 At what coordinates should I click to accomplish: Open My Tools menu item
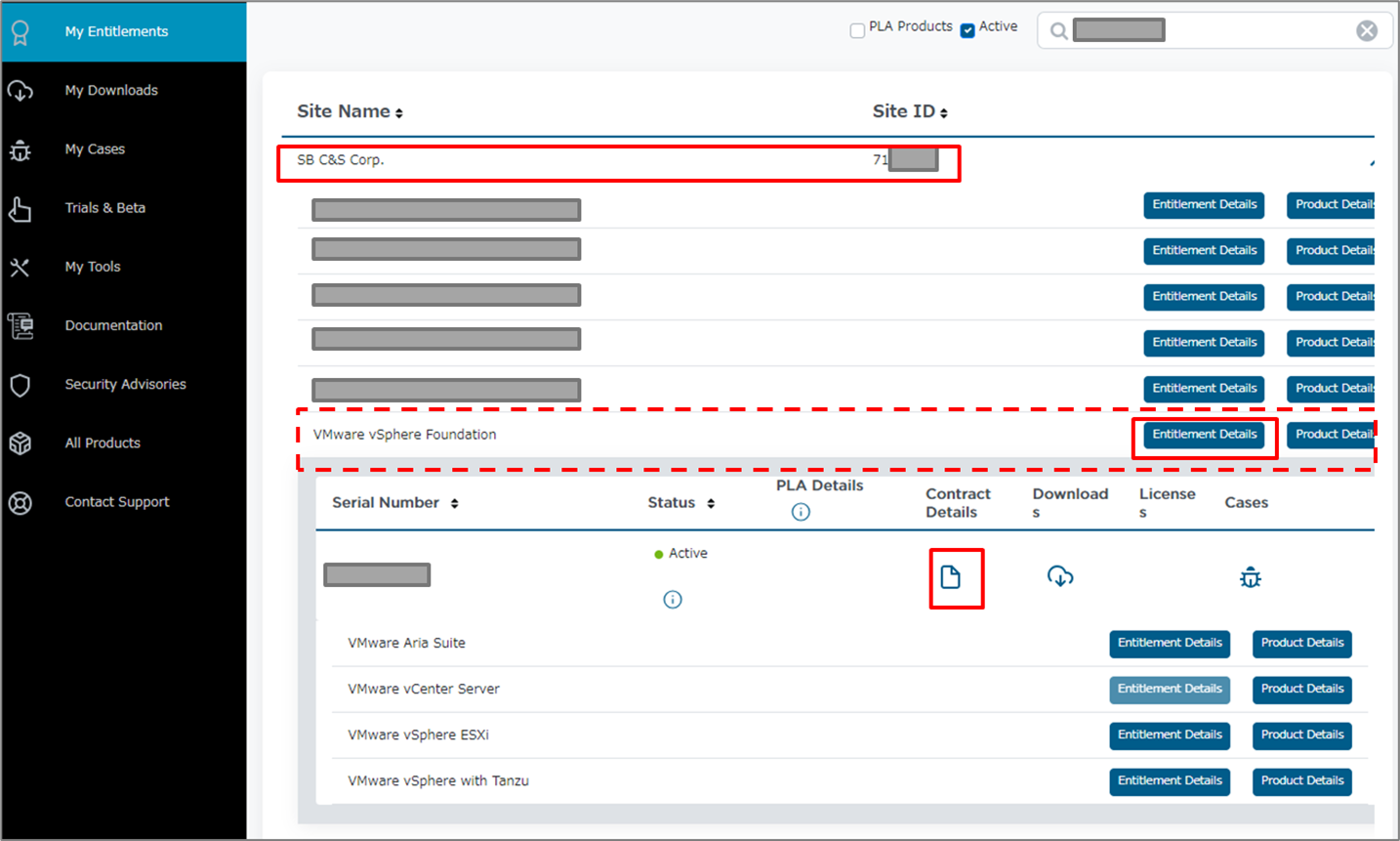click(x=93, y=267)
